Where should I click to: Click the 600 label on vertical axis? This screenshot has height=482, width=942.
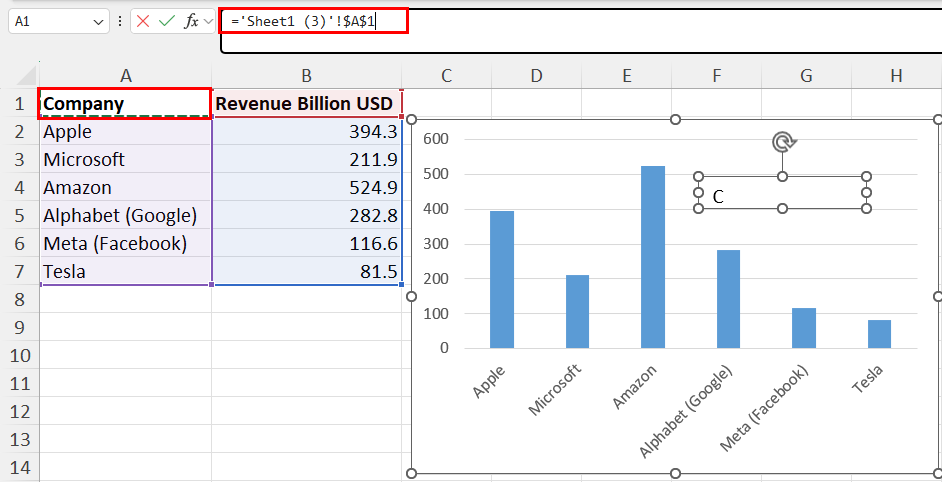coord(436,139)
